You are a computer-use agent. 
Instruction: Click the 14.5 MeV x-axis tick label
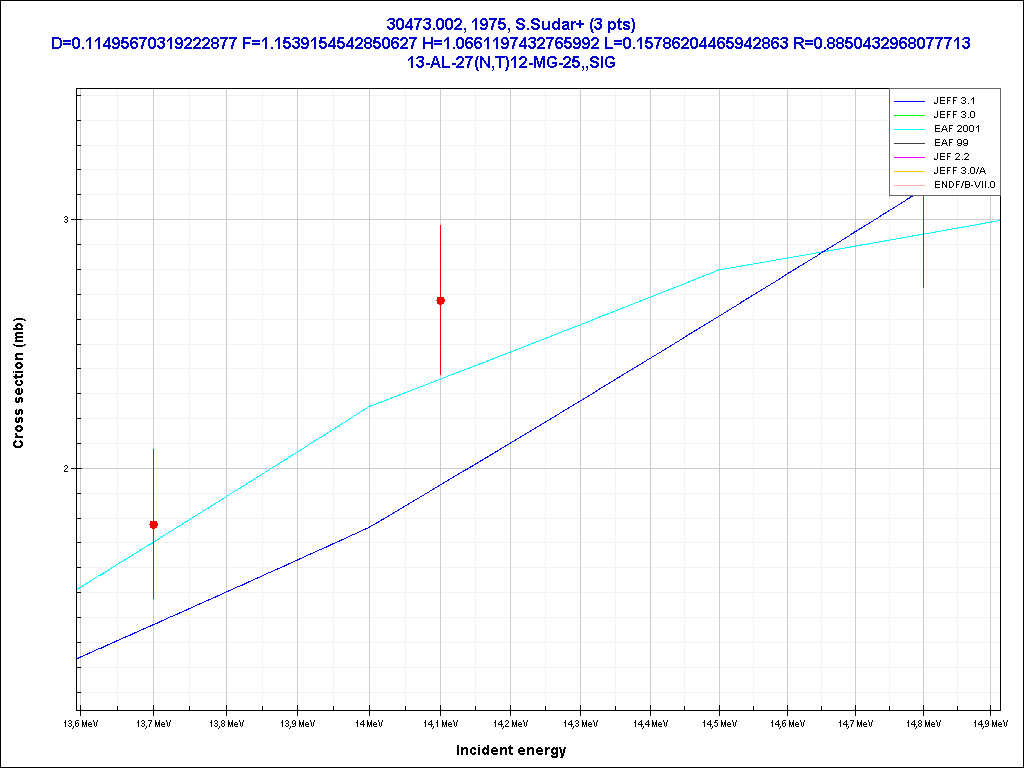tap(718, 722)
